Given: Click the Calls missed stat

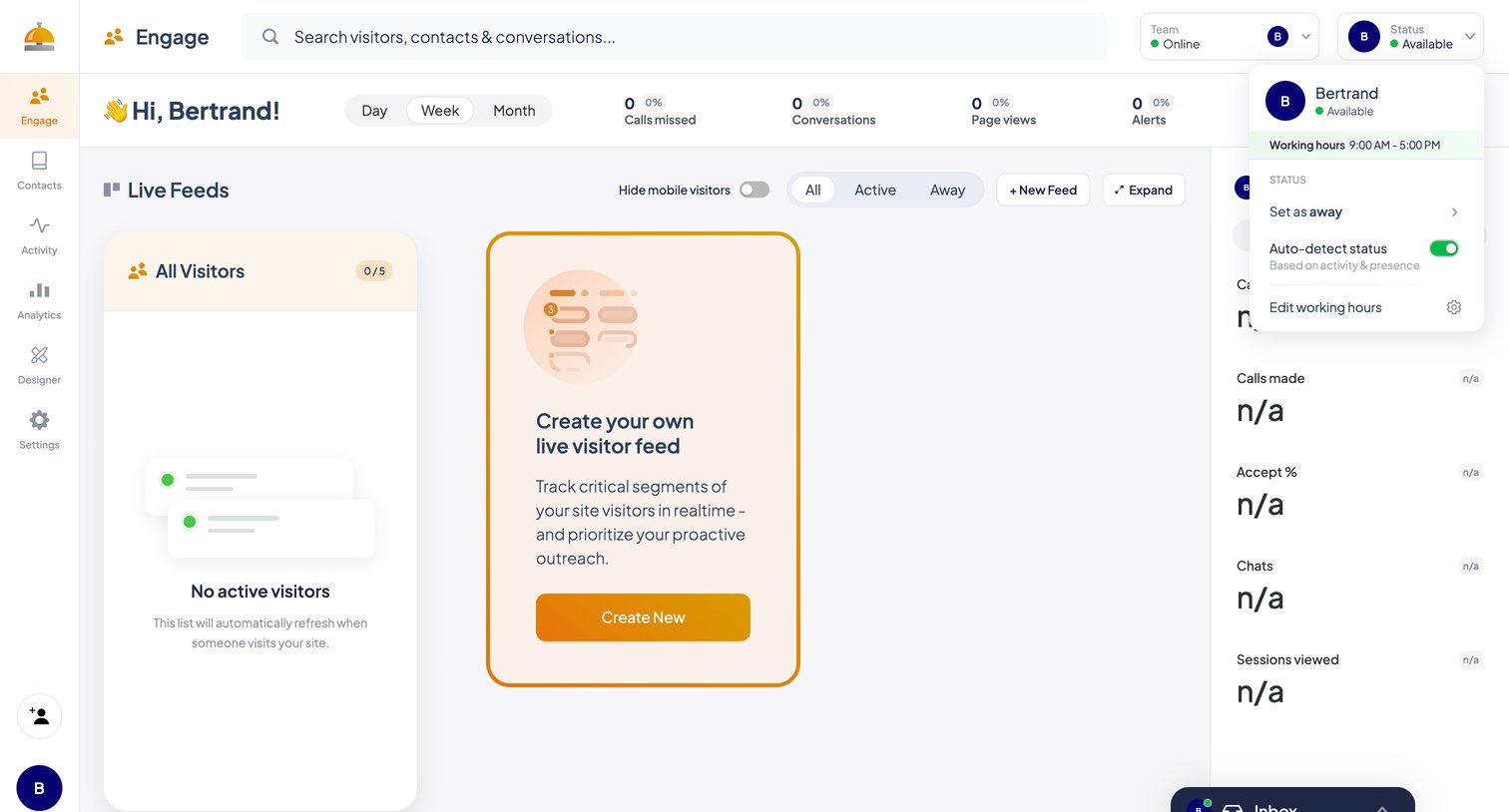Looking at the screenshot, I should pyautogui.click(x=660, y=111).
